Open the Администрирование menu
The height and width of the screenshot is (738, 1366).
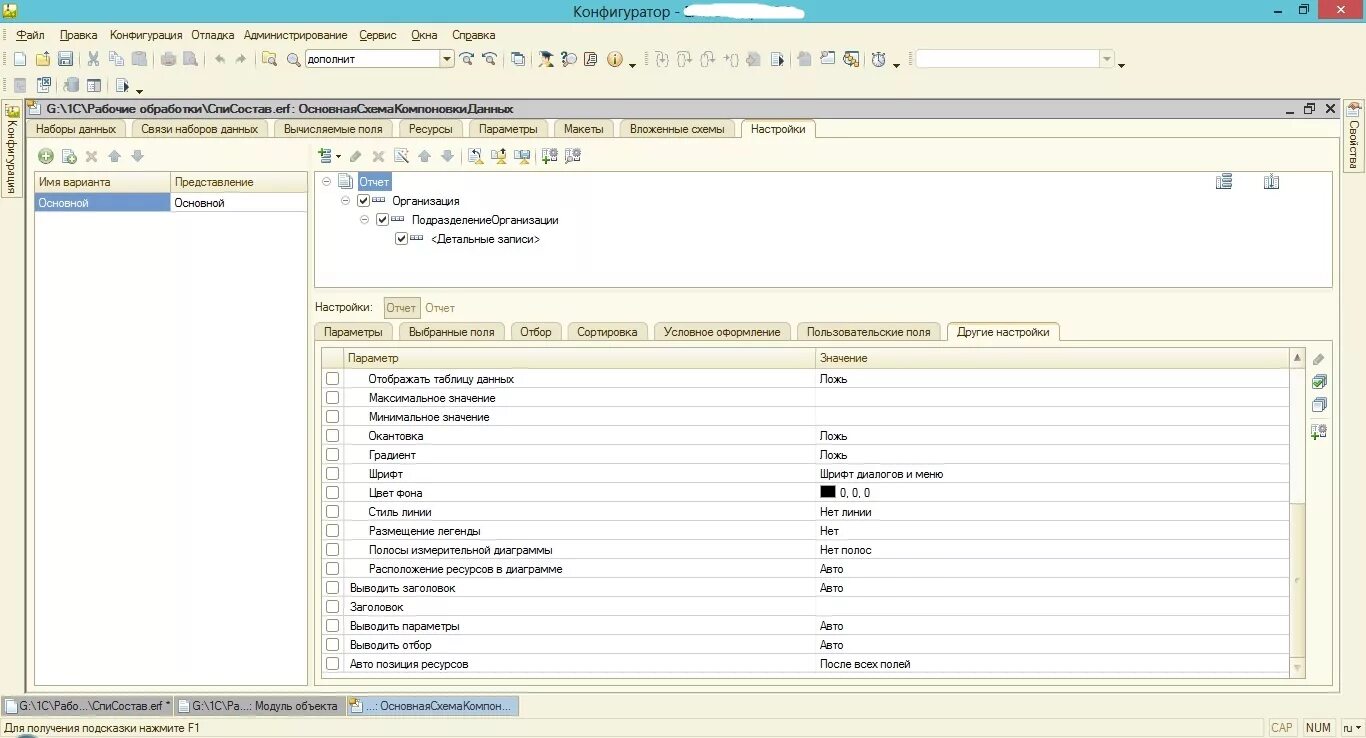click(x=296, y=35)
